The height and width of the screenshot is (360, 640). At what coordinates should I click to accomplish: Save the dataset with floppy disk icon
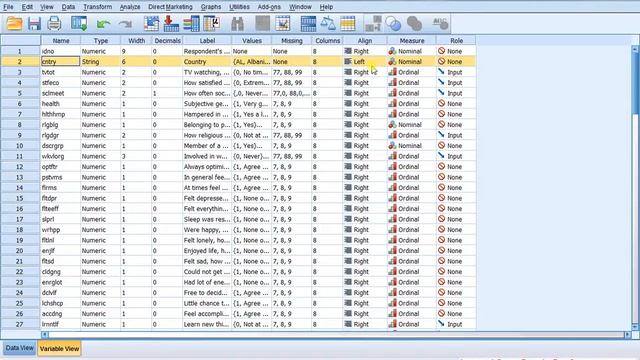(34, 24)
